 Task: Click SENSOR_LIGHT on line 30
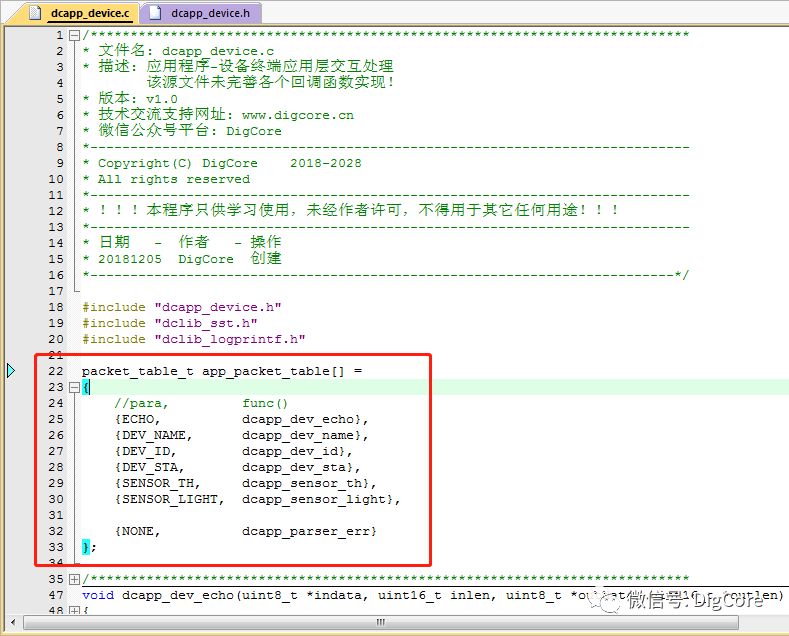coord(170,499)
